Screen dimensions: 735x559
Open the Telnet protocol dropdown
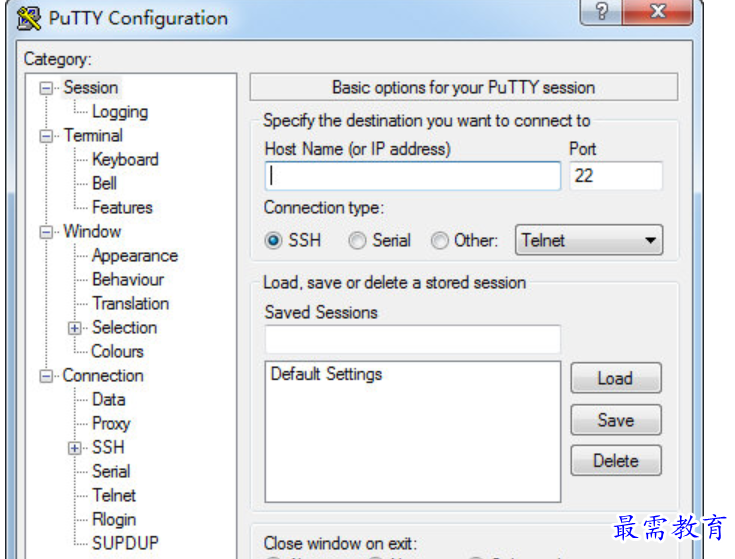[589, 240]
